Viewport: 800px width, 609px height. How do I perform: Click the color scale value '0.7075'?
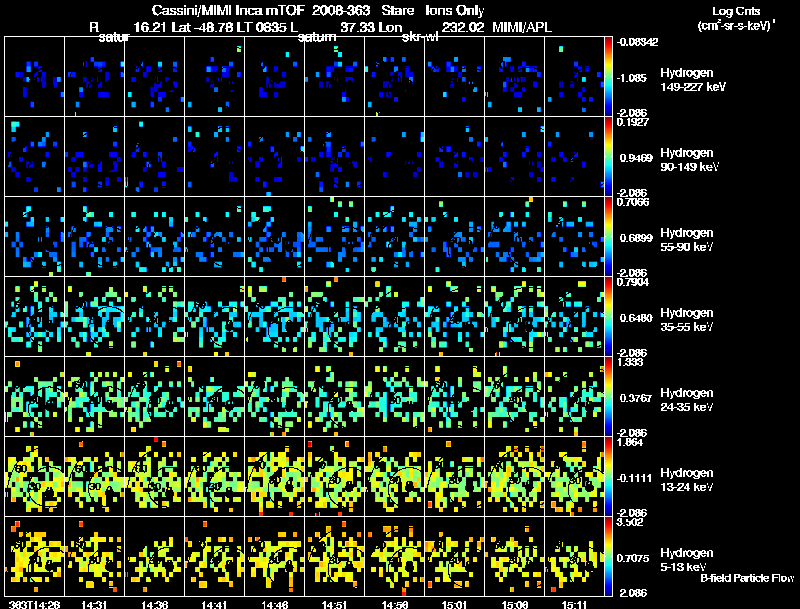633,559
